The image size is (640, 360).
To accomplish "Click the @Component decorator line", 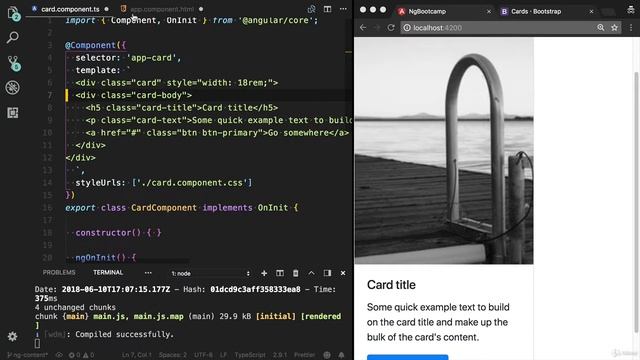I will coord(96,45).
